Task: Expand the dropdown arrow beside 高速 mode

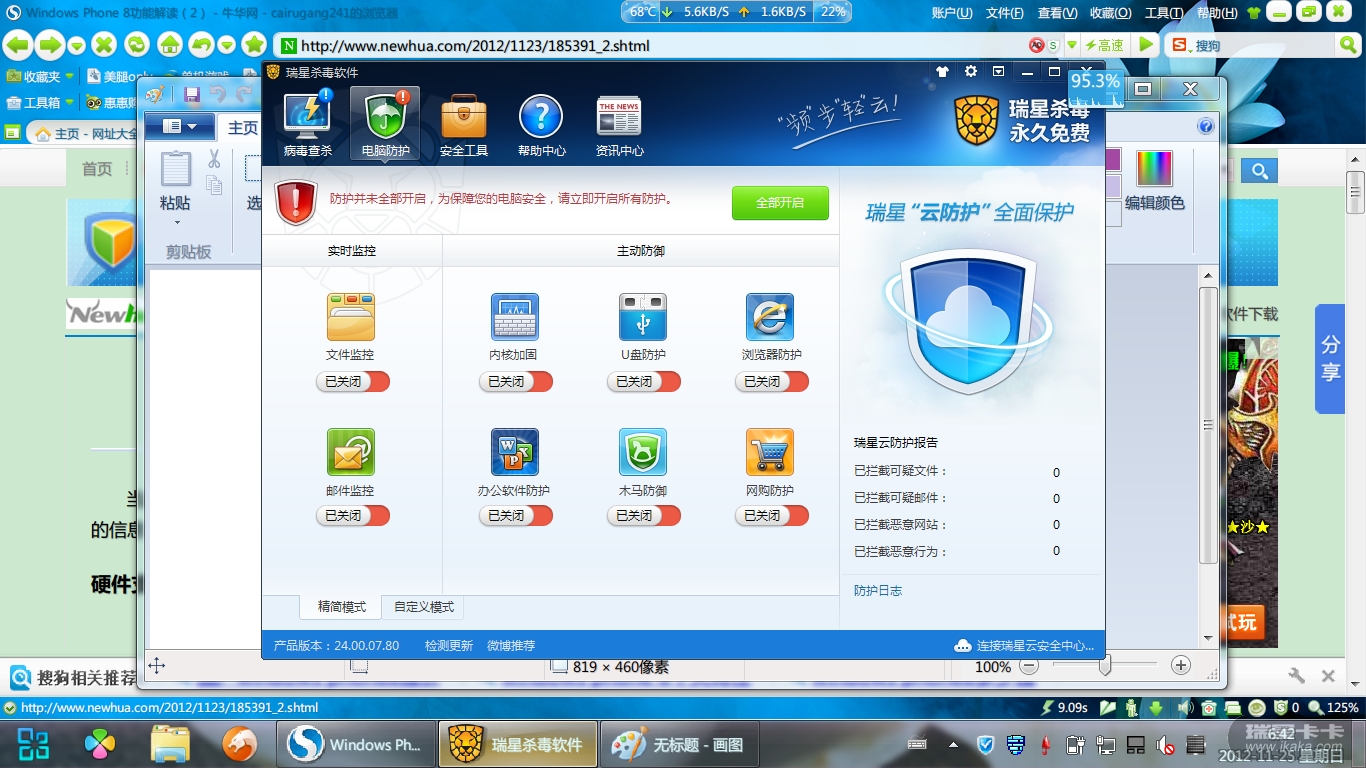Action: point(1072,45)
